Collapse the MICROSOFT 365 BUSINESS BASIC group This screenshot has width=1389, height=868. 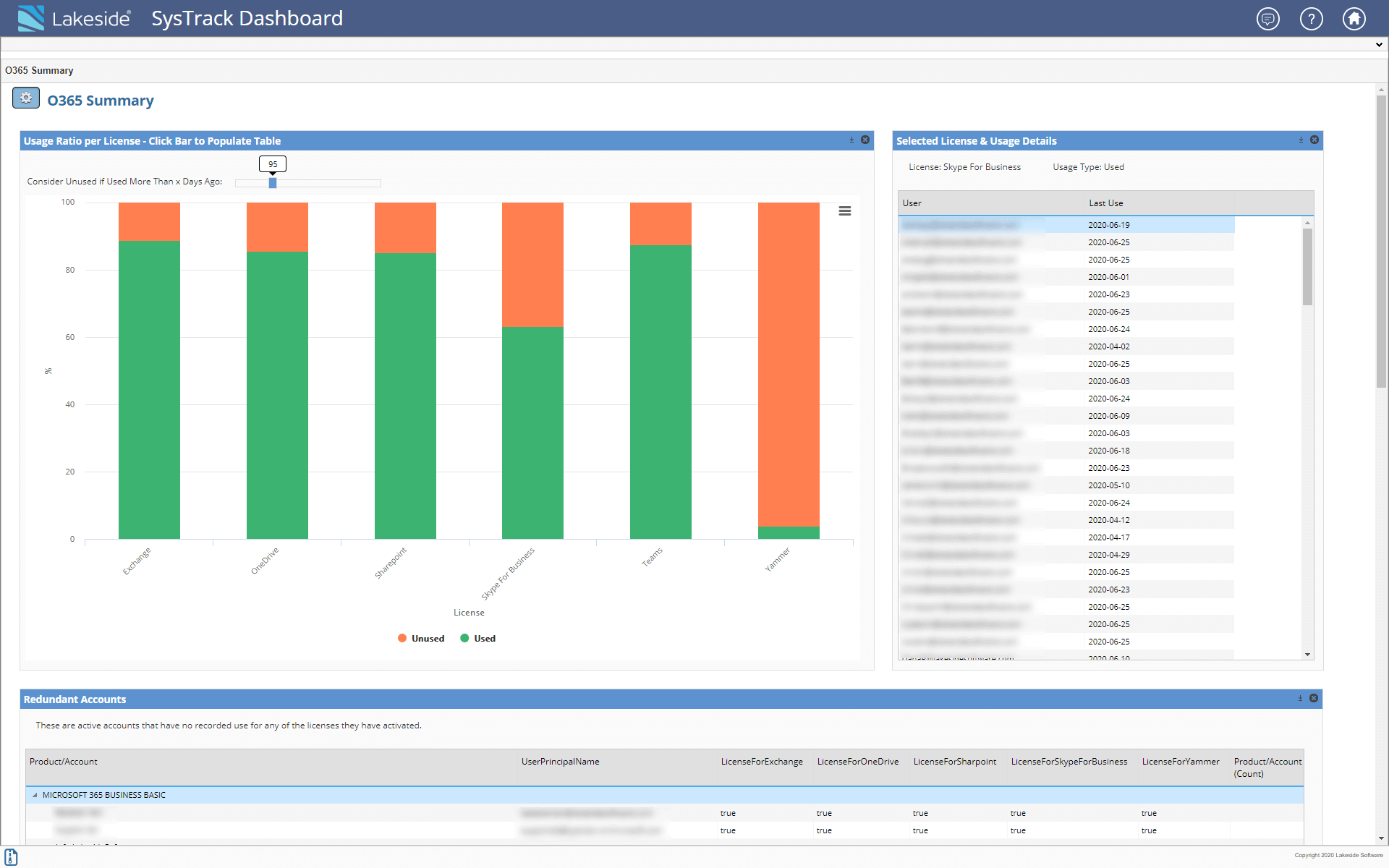point(34,794)
